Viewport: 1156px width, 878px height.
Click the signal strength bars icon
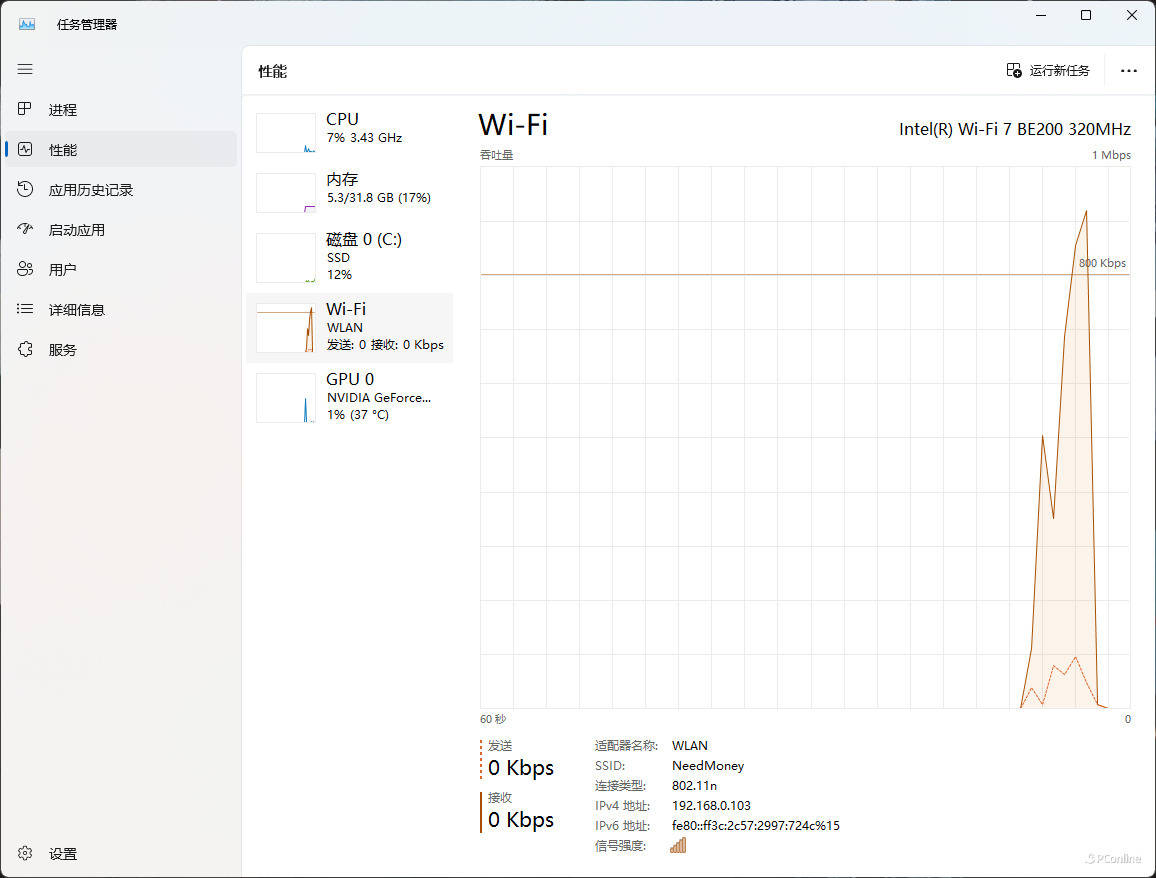tap(678, 845)
